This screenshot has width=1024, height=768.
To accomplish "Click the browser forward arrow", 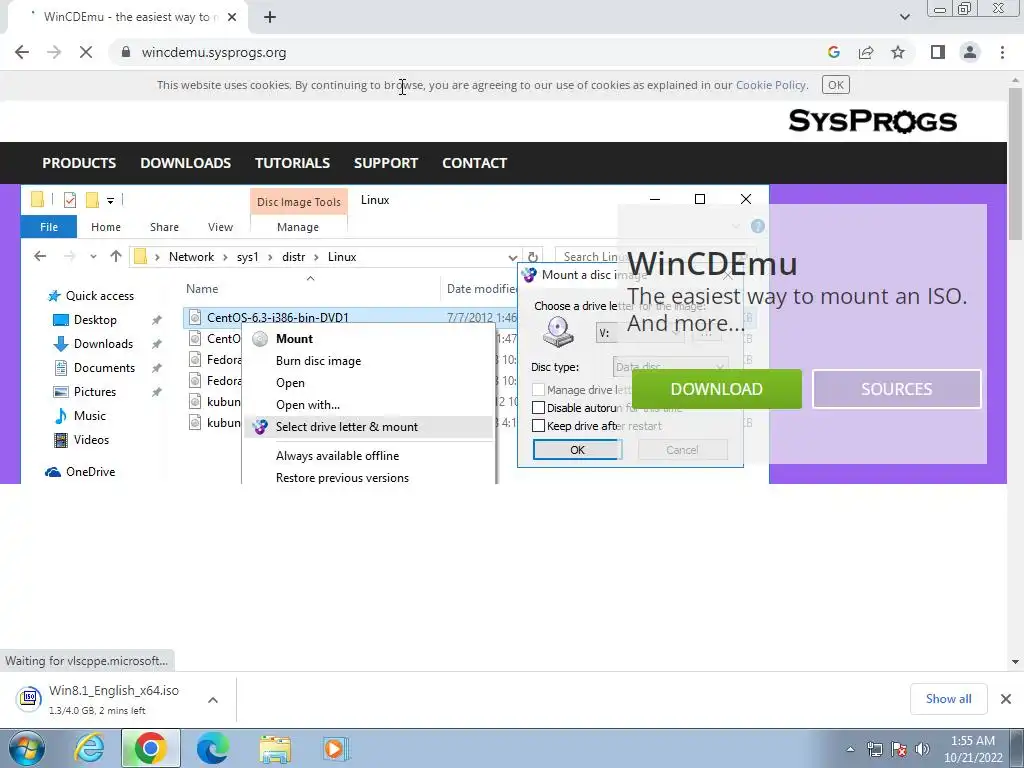I will [x=54, y=52].
